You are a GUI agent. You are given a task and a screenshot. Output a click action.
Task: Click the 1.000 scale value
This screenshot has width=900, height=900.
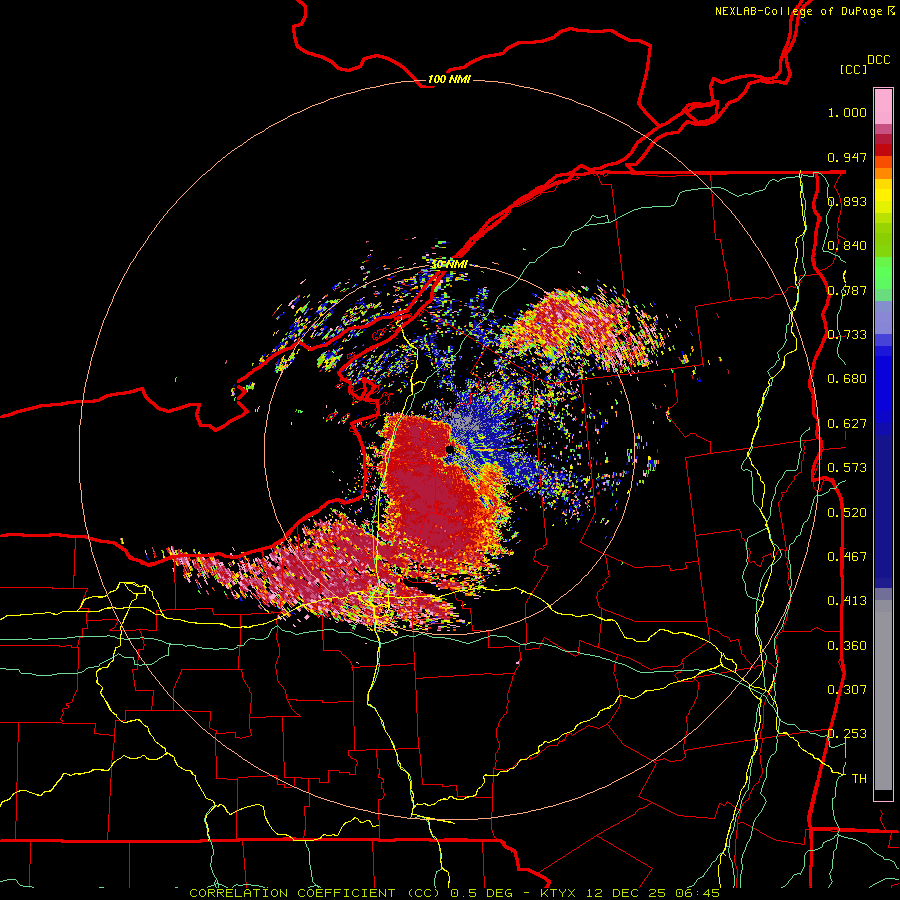click(847, 112)
